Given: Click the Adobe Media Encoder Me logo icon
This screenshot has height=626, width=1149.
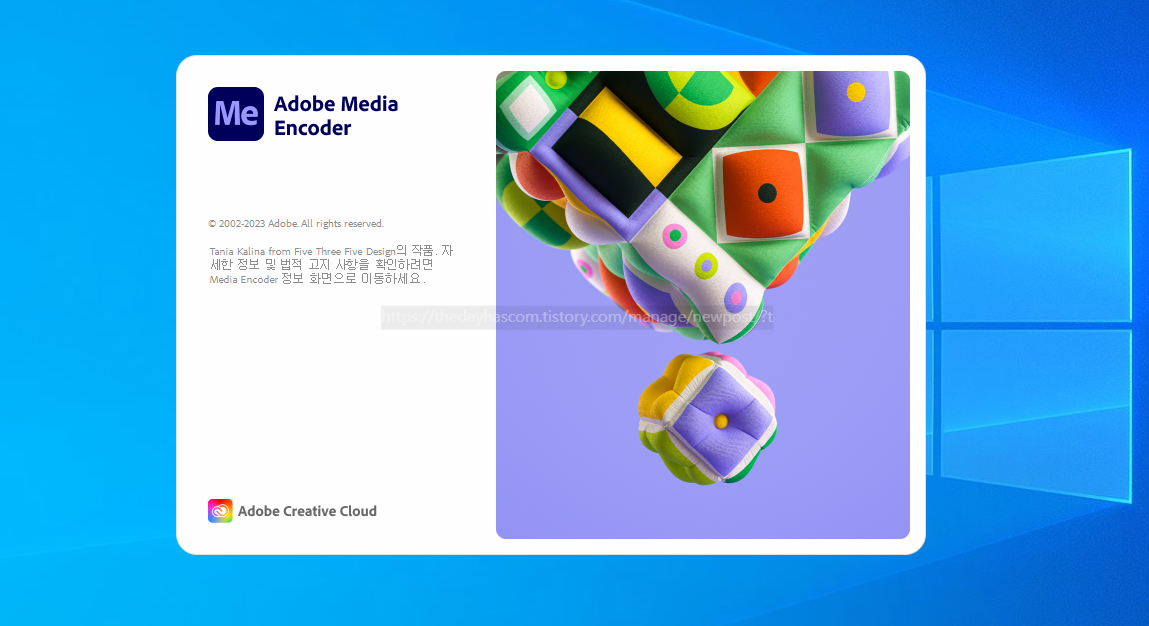Looking at the screenshot, I should (236, 114).
